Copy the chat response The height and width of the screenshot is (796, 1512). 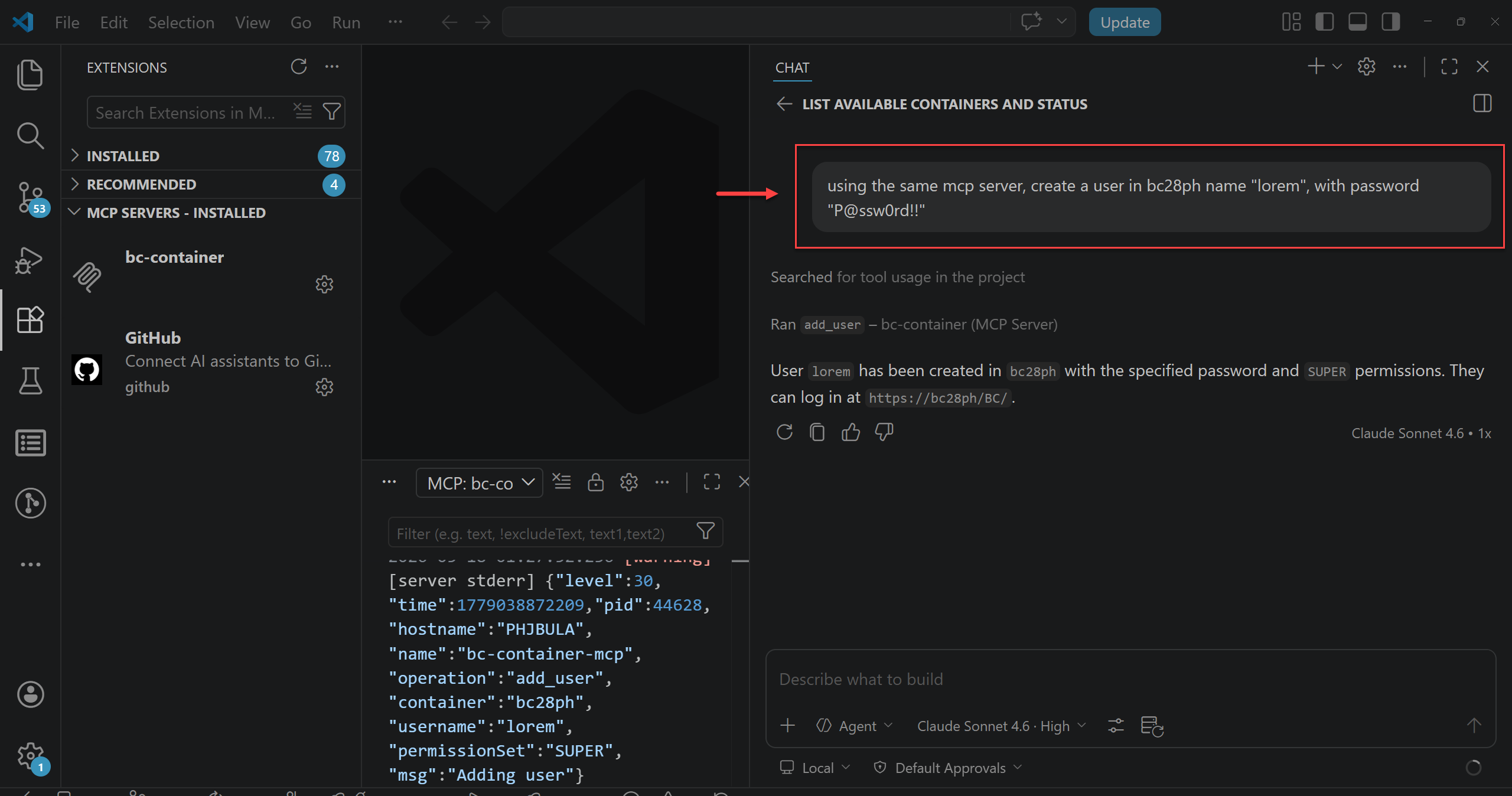(x=817, y=432)
